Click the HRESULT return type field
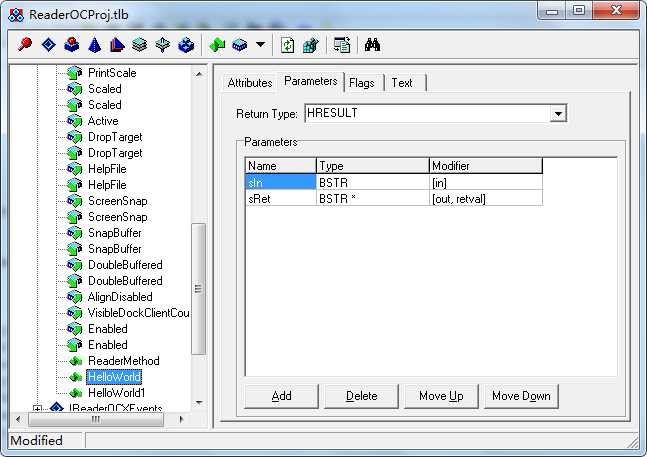 click(427, 113)
